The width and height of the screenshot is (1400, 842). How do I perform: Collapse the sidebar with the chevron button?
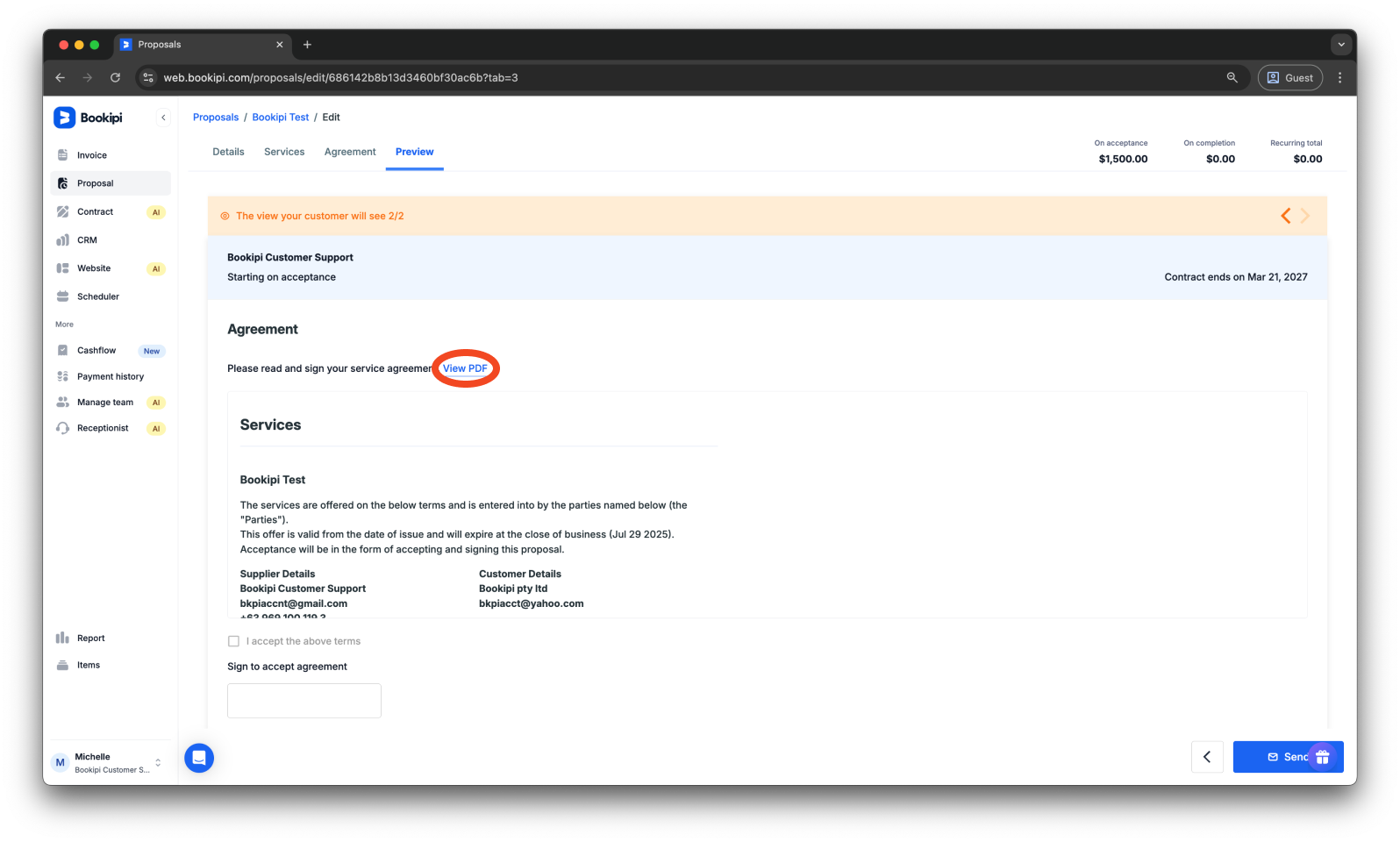[x=163, y=118]
